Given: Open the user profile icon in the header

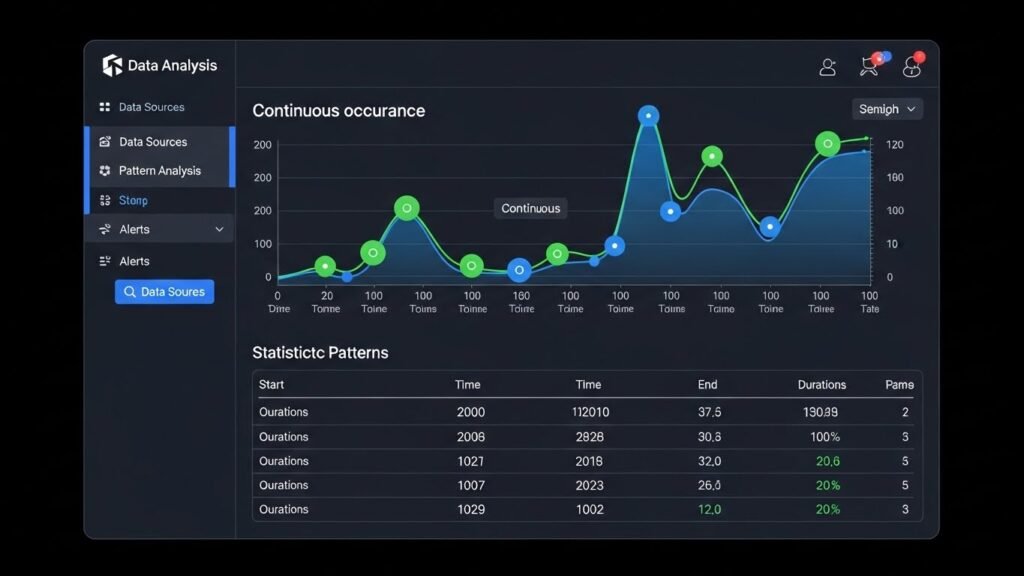Looking at the screenshot, I should pyautogui.click(x=828, y=67).
